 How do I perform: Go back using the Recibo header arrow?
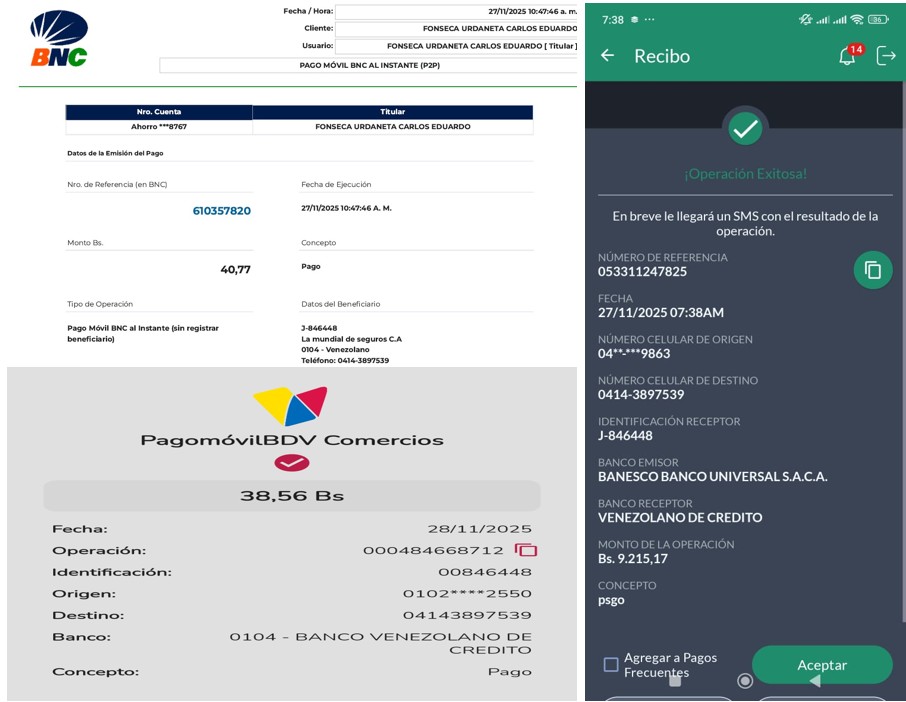(x=607, y=56)
